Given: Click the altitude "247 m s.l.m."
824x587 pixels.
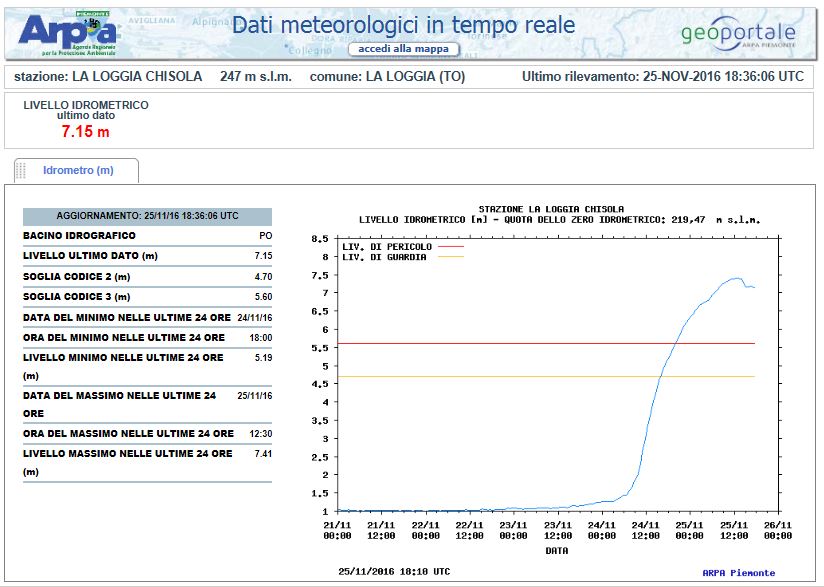Looking at the screenshot, I should (256, 77).
